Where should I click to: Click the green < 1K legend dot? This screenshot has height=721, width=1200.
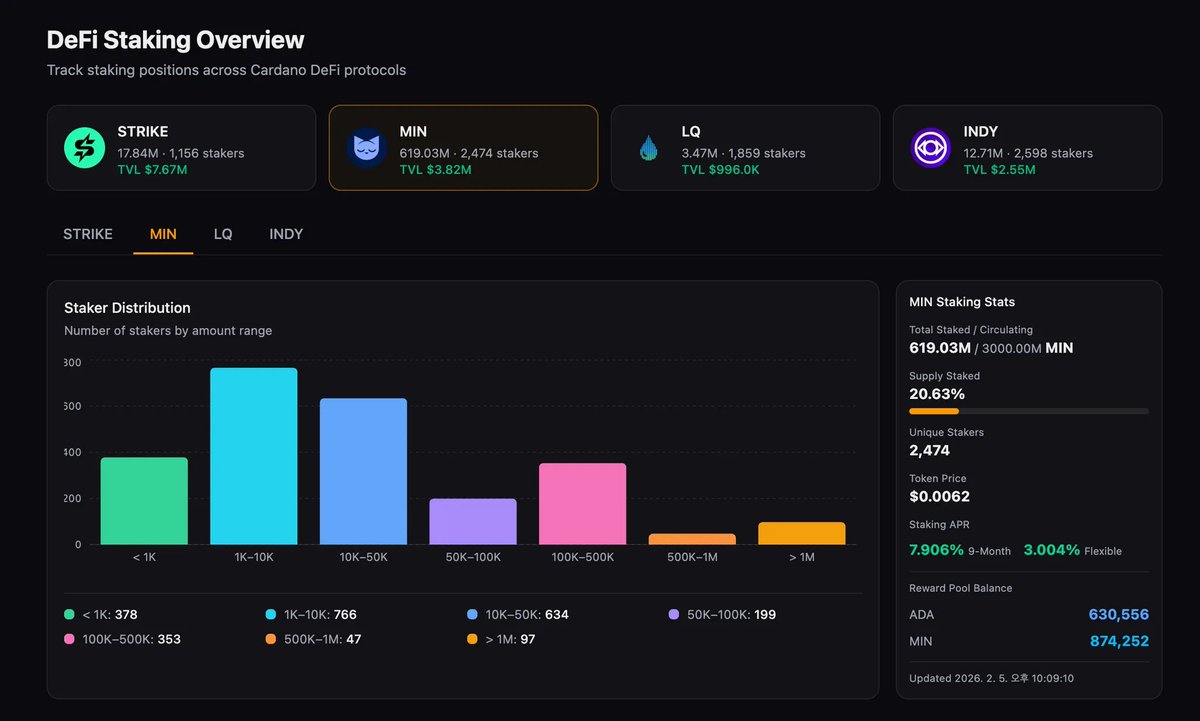tap(68, 614)
